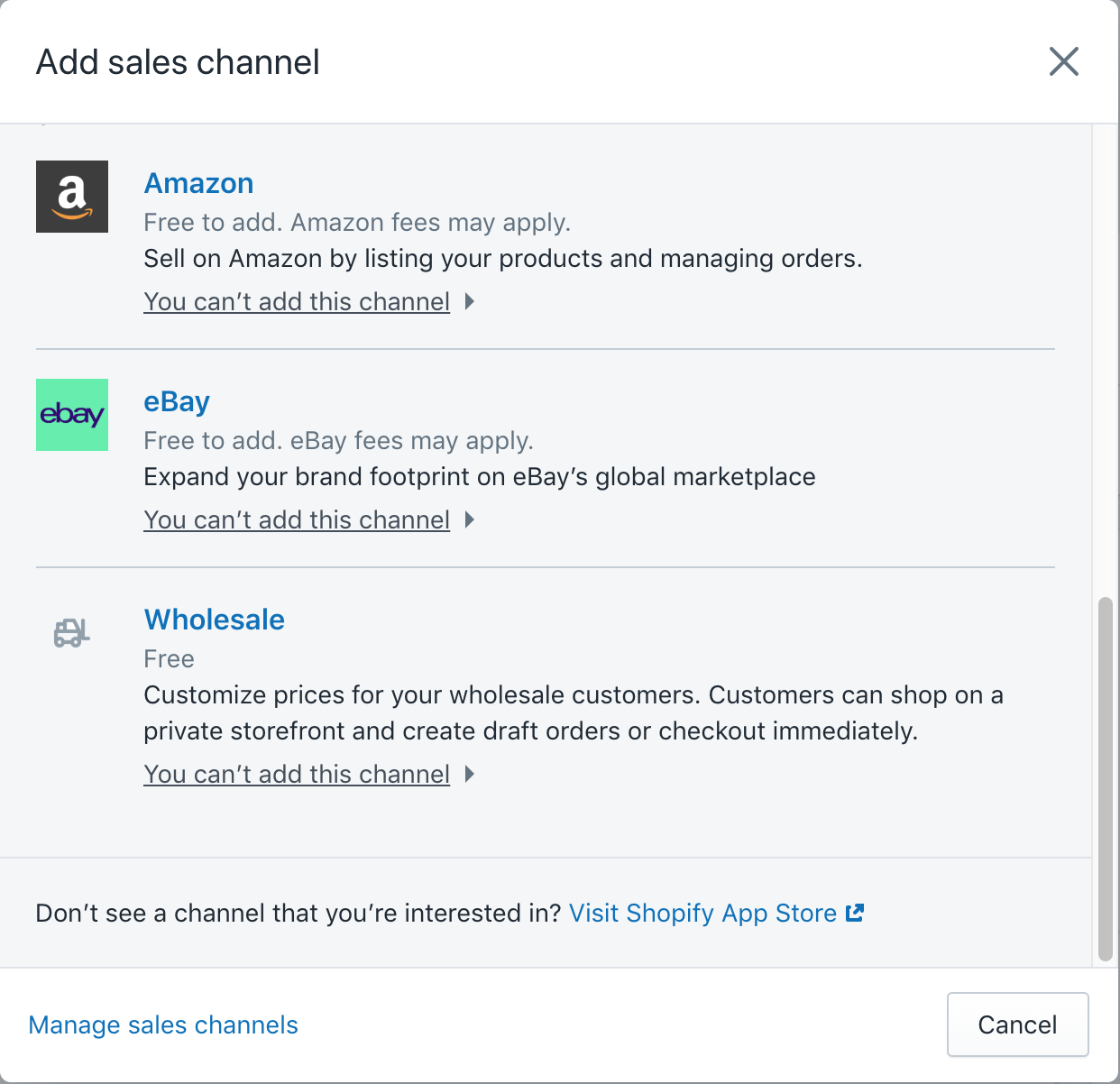
Task: Open Manage sales channels link
Action: point(163,1024)
